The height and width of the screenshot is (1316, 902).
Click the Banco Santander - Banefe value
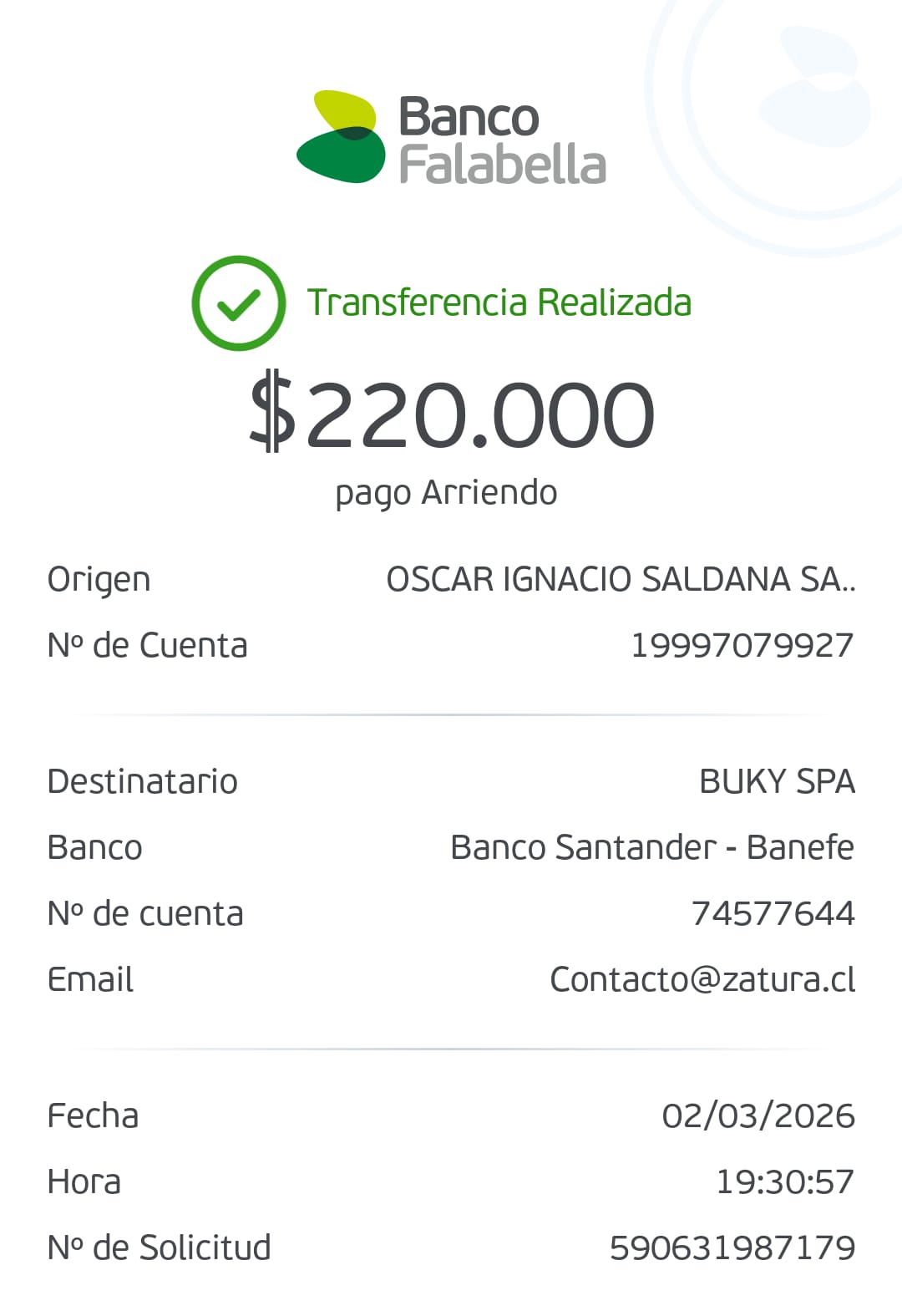coord(651,848)
